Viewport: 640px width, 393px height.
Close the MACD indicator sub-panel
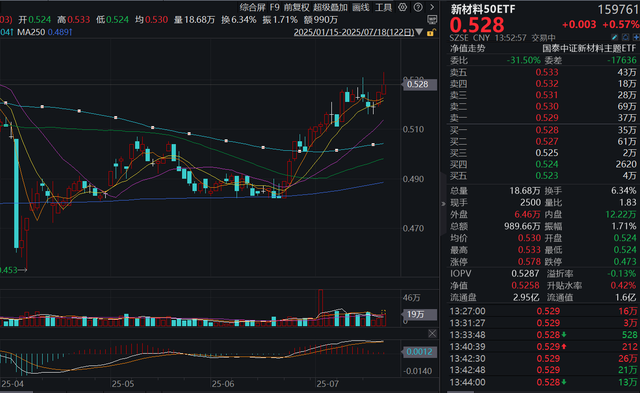(432, 334)
